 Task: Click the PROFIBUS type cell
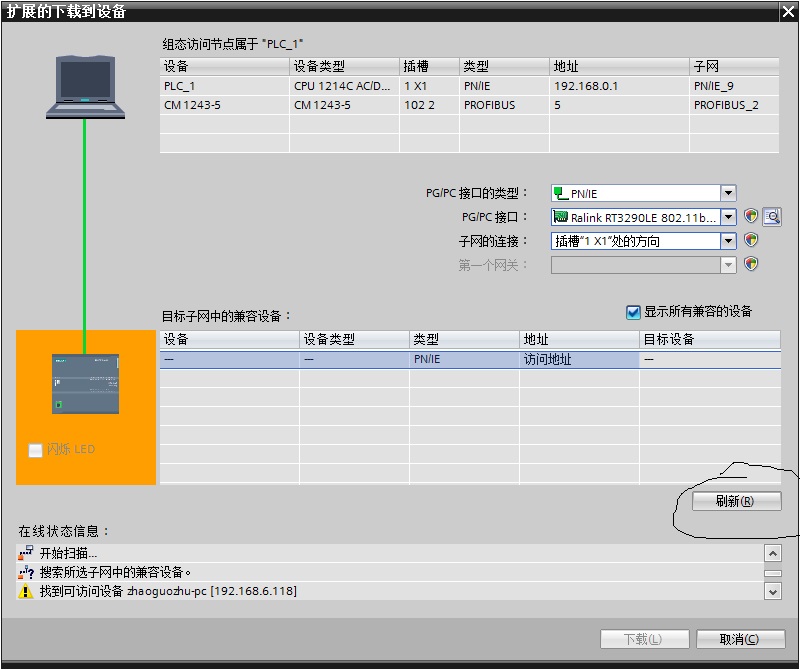click(x=504, y=105)
